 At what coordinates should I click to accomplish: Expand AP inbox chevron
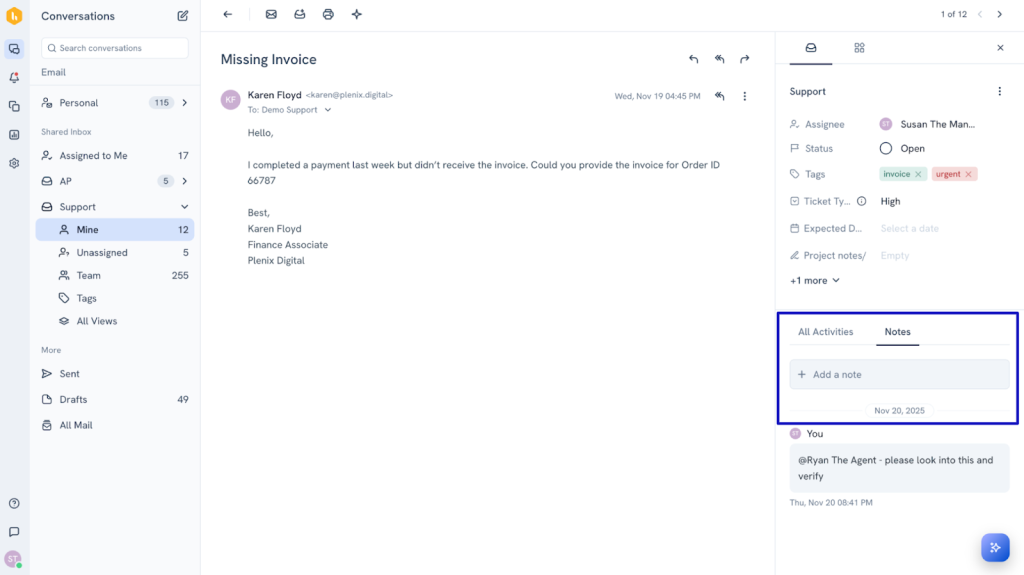(x=185, y=181)
